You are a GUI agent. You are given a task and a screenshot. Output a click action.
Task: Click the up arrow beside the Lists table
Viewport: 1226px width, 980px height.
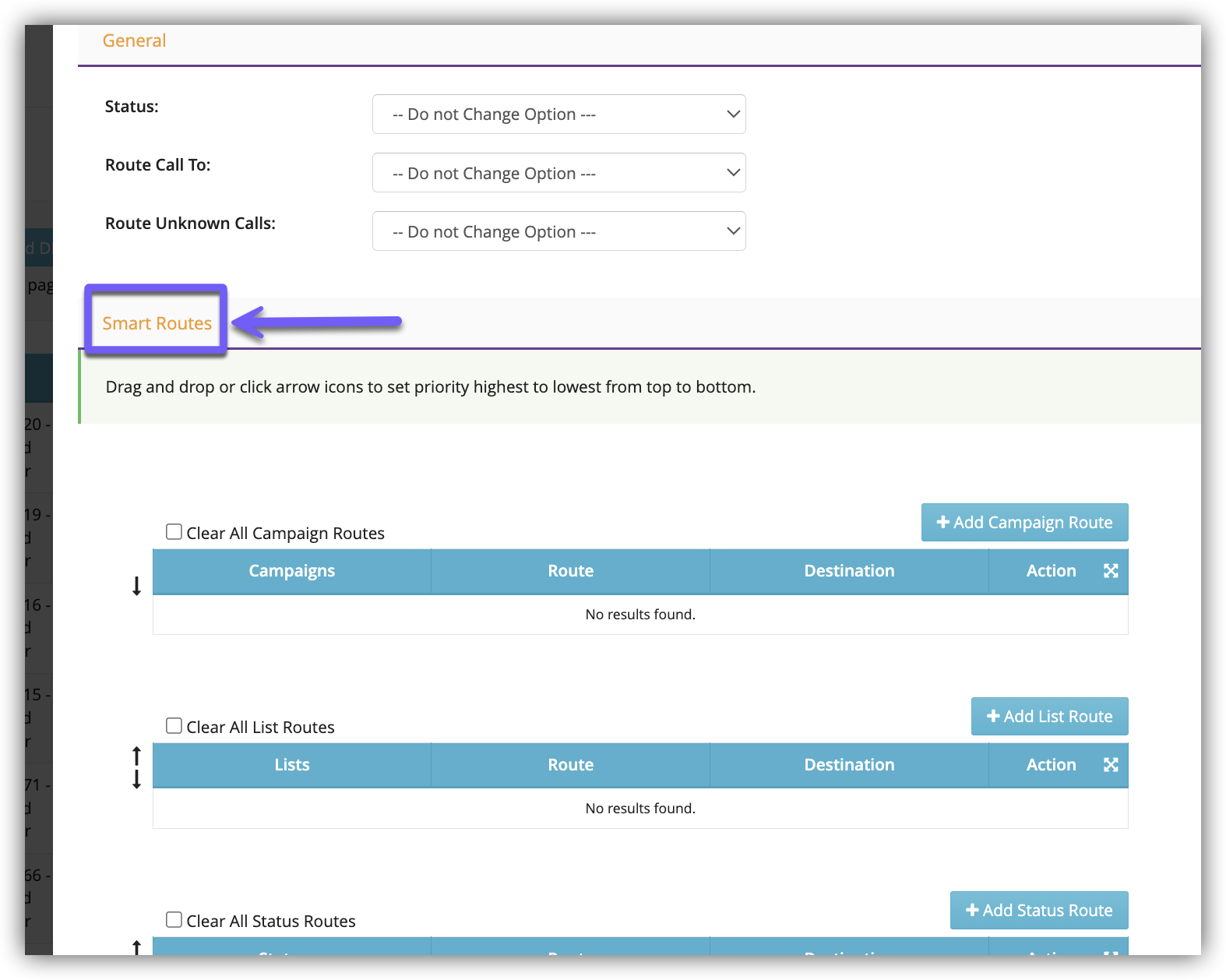[x=136, y=755]
